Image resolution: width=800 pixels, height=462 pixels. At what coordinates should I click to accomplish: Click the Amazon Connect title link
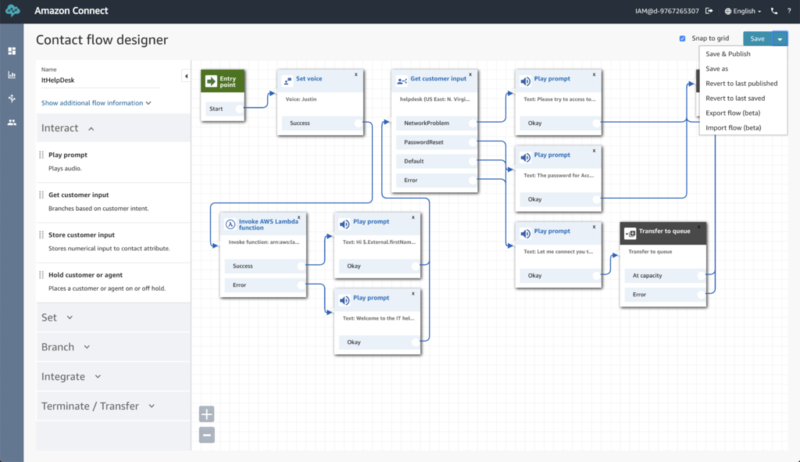pyautogui.click(x=71, y=11)
